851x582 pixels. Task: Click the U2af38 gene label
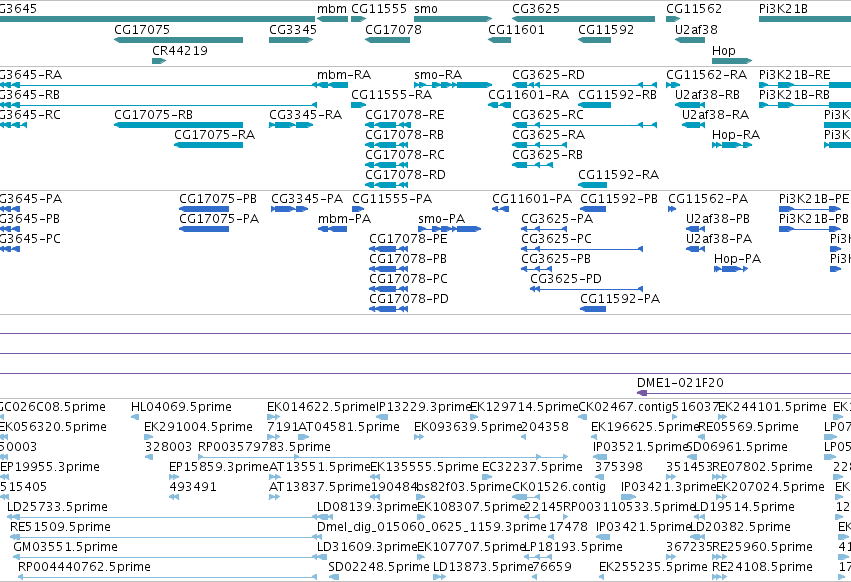(696, 29)
